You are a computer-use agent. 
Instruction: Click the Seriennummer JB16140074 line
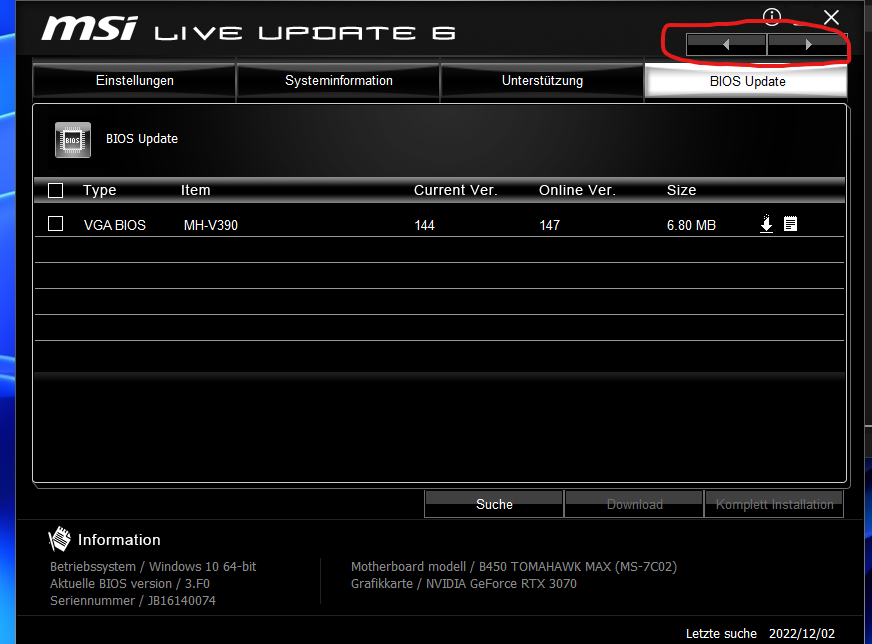pyautogui.click(x=132, y=601)
